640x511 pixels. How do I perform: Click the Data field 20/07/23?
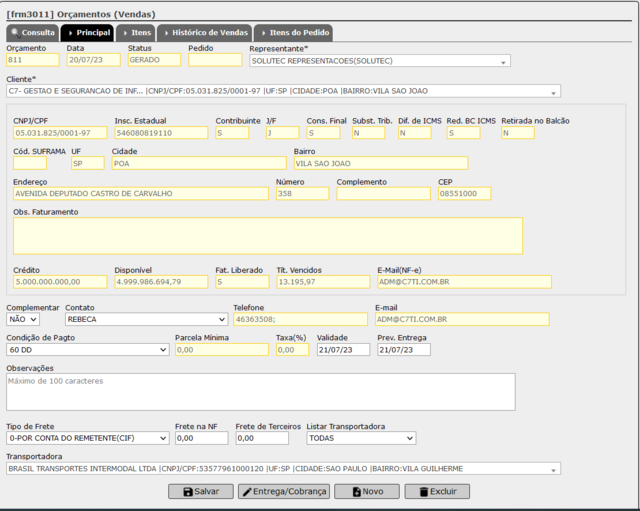tap(93, 60)
